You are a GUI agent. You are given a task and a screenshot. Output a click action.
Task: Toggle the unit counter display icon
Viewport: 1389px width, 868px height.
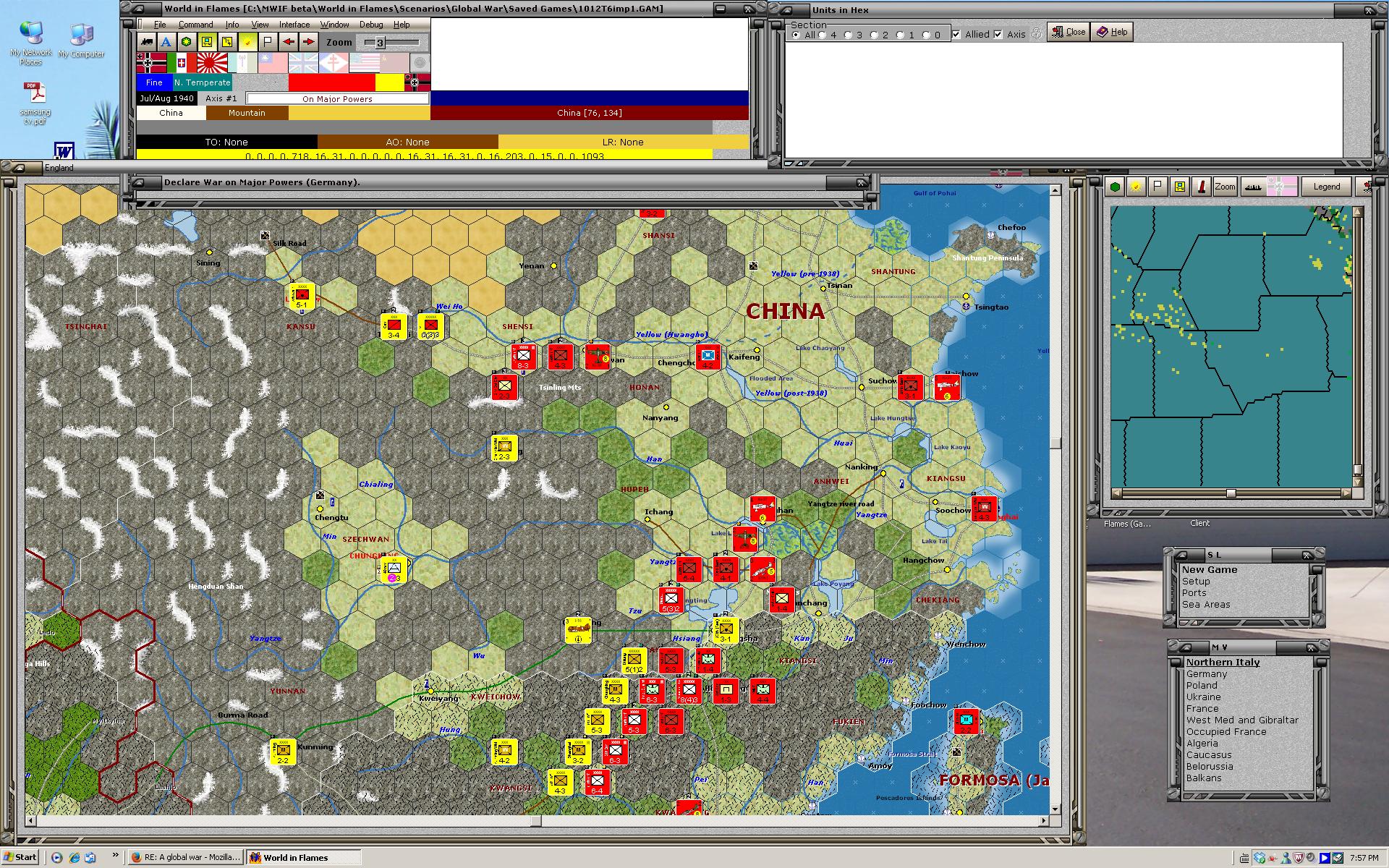pos(207,42)
